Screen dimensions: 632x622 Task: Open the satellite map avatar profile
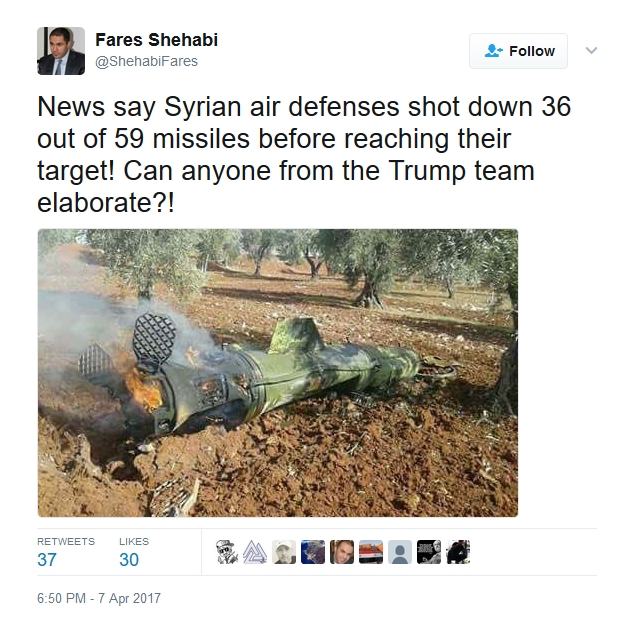tap(313, 552)
